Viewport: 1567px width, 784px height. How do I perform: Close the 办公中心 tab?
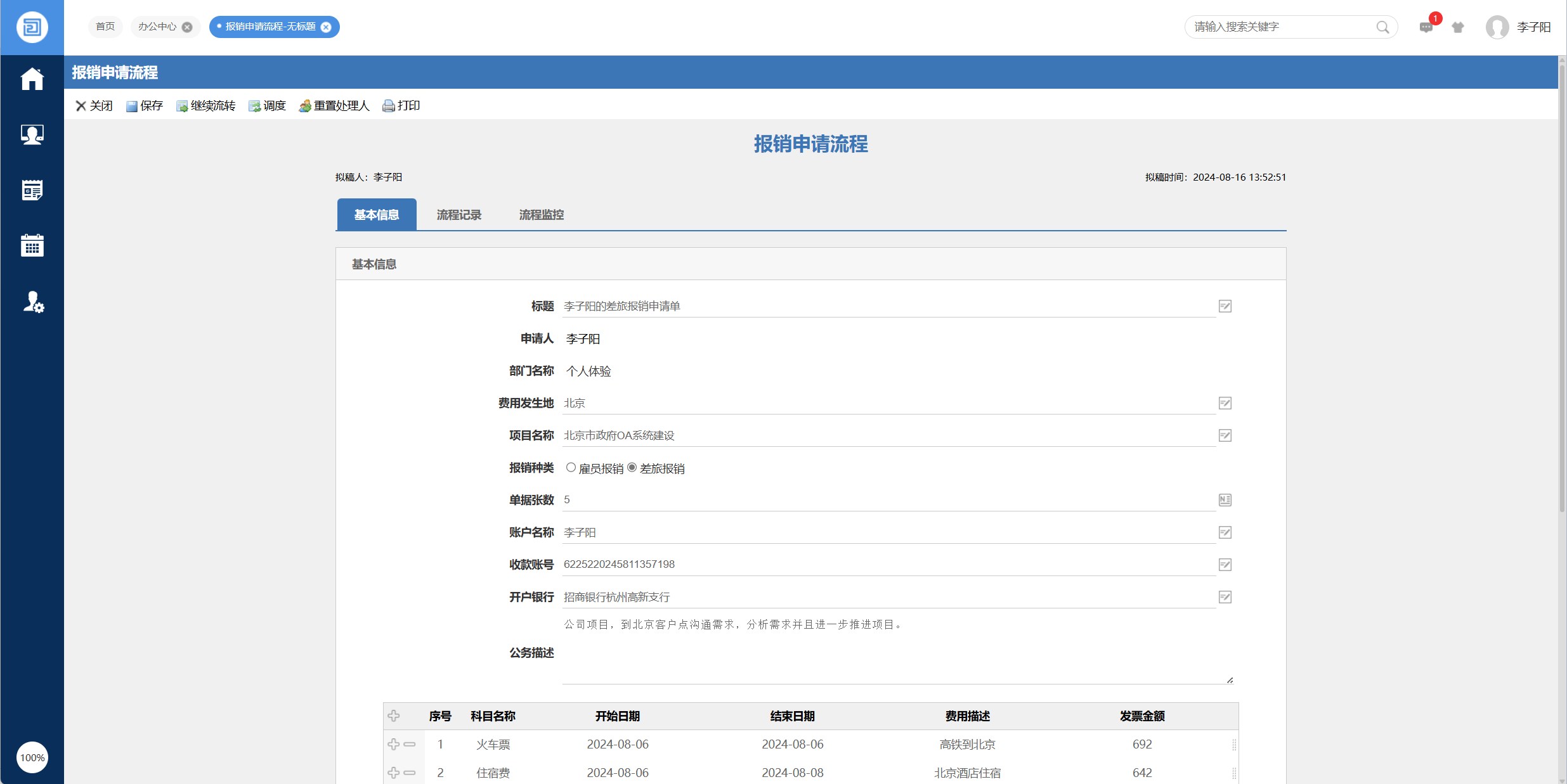coord(187,27)
